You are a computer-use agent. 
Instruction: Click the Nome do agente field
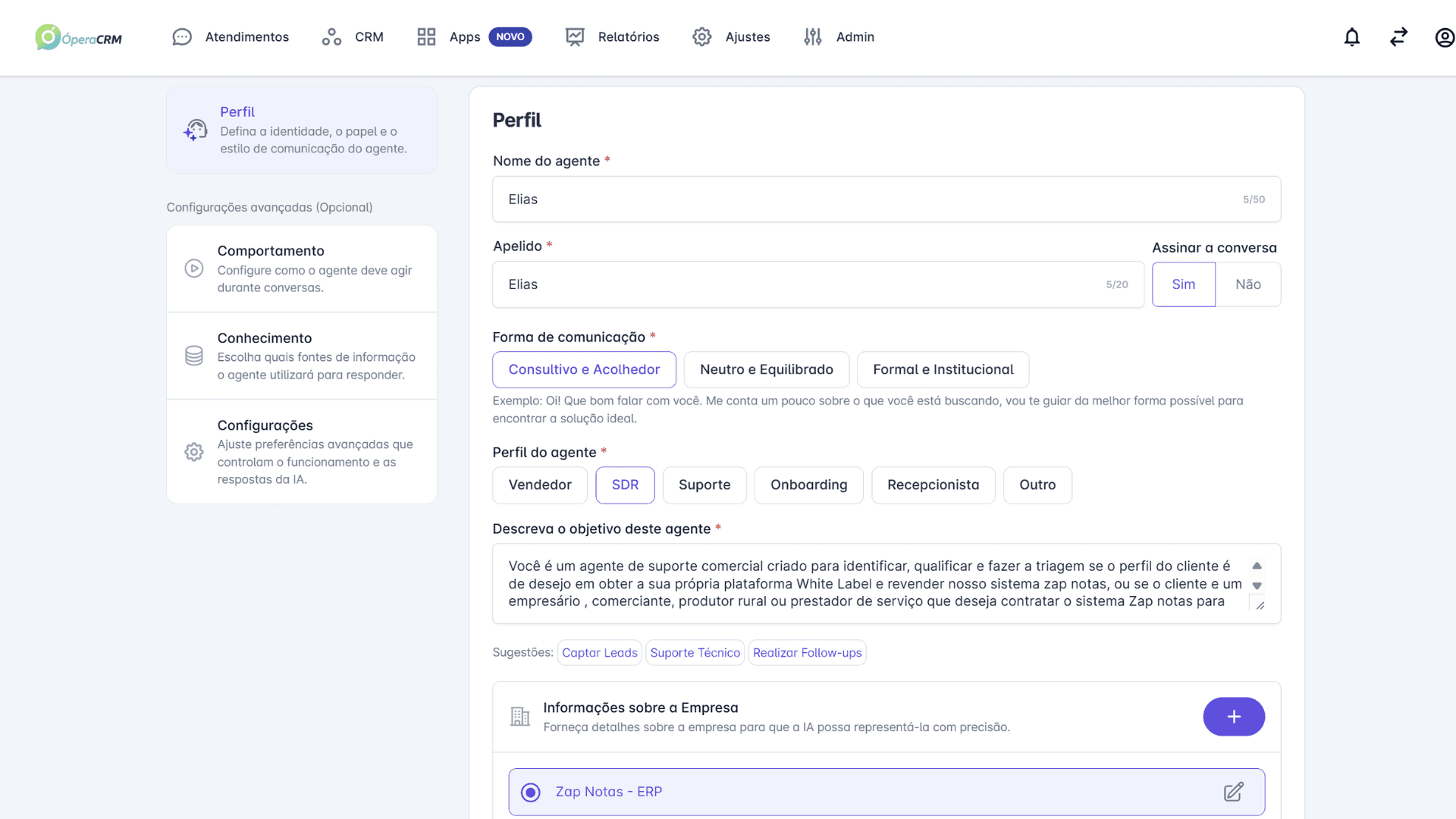pos(886,199)
